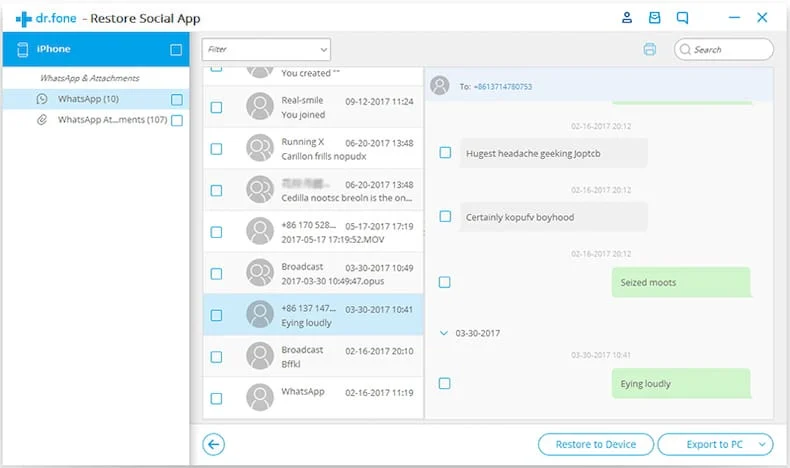Click the WhatsApp contact avatar in list
This screenshot has height=468, width=790.
point(259,397)
